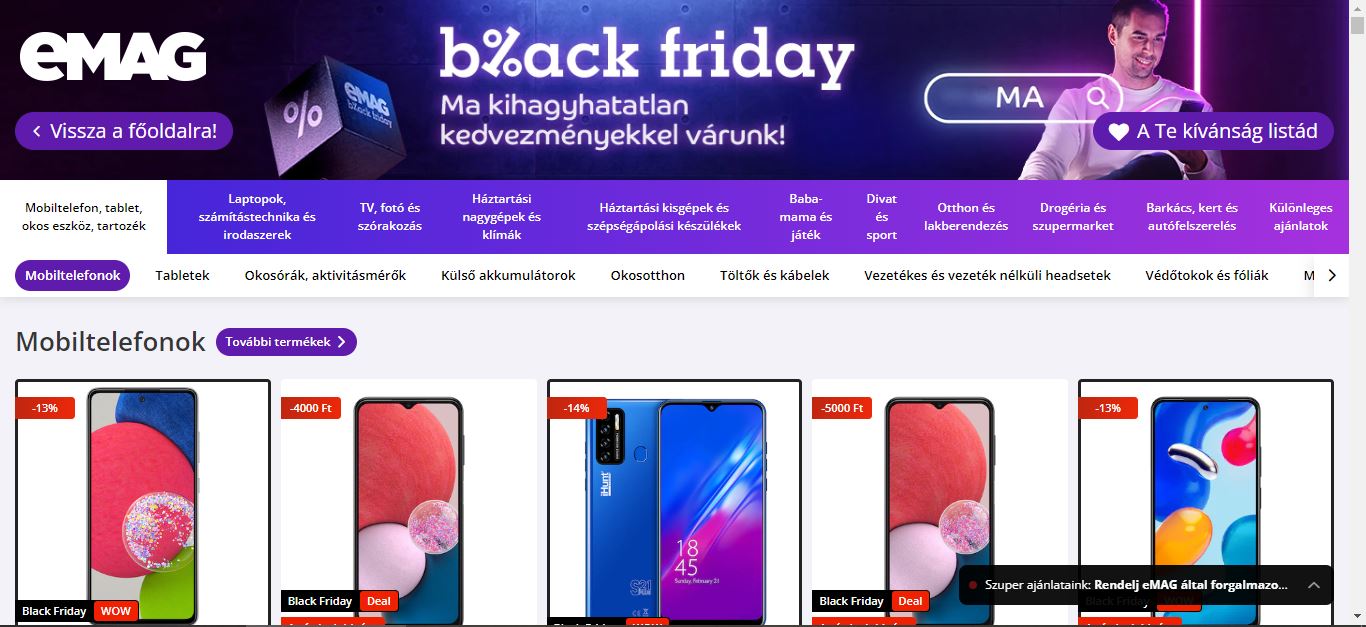Click the Külső akkumulátorok link

[x=508, y=275]
